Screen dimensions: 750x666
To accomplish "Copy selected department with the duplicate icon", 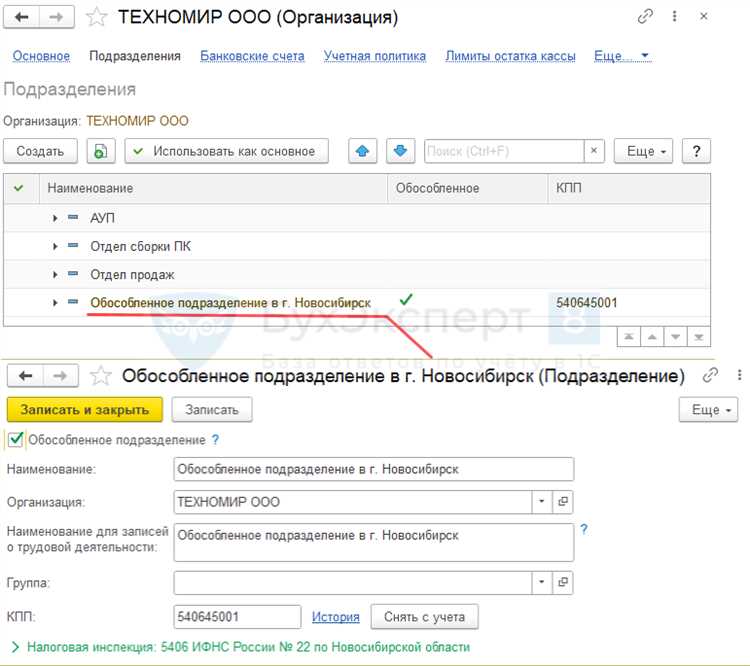I will click(x=101, y=151).
